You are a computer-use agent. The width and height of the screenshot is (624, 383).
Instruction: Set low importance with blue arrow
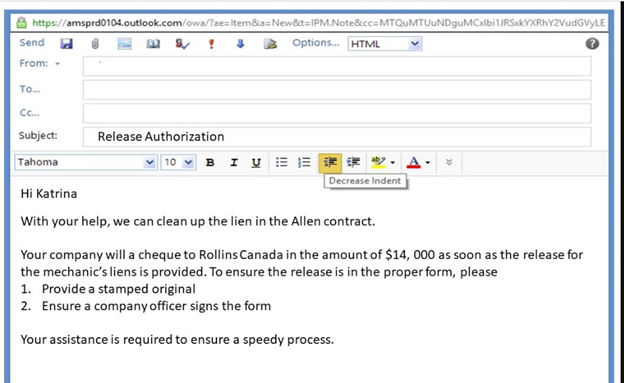coord(240,44)
